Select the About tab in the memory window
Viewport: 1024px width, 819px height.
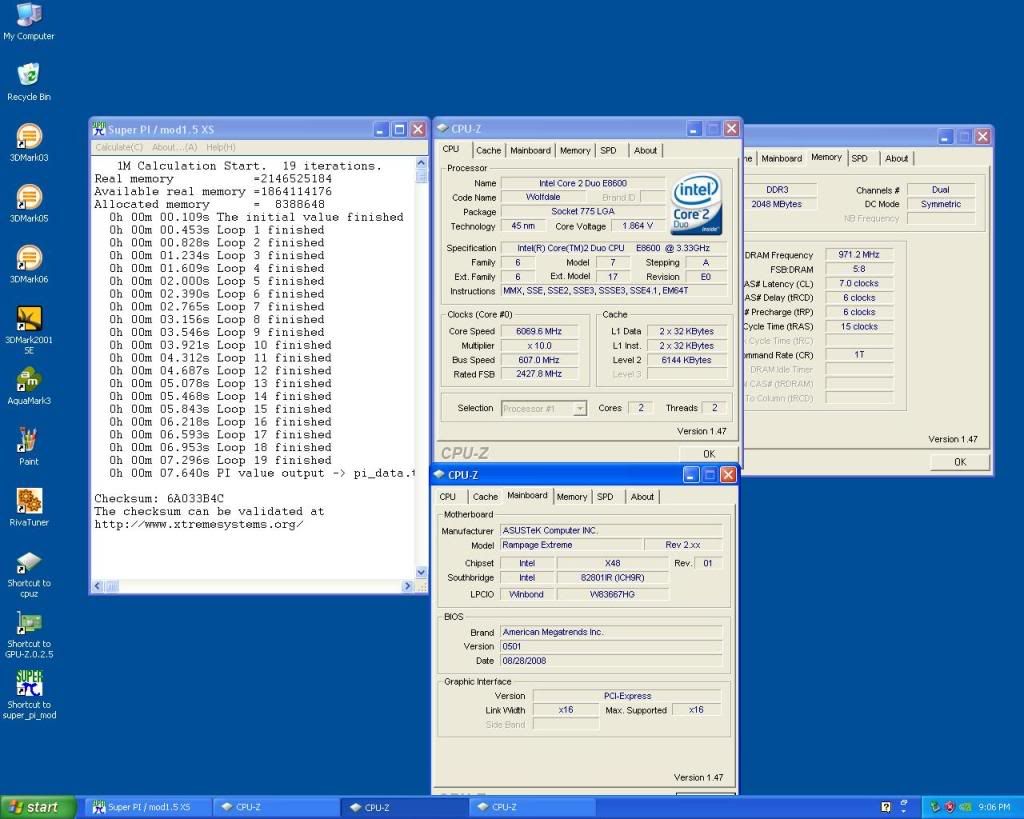click(897, 158)
